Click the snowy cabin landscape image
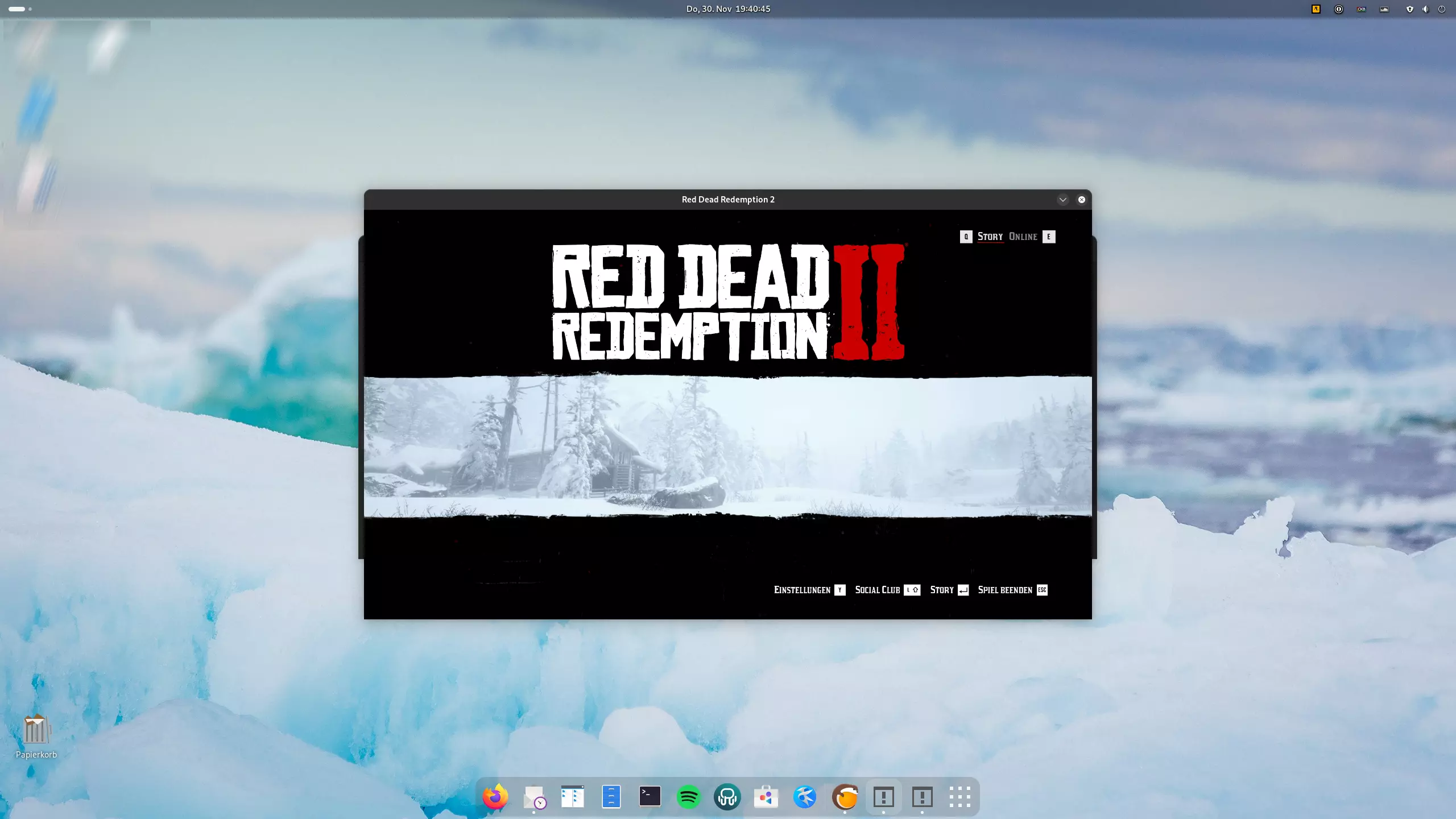The height and width of the screenshot is (819, 1456). pos(728,446)
